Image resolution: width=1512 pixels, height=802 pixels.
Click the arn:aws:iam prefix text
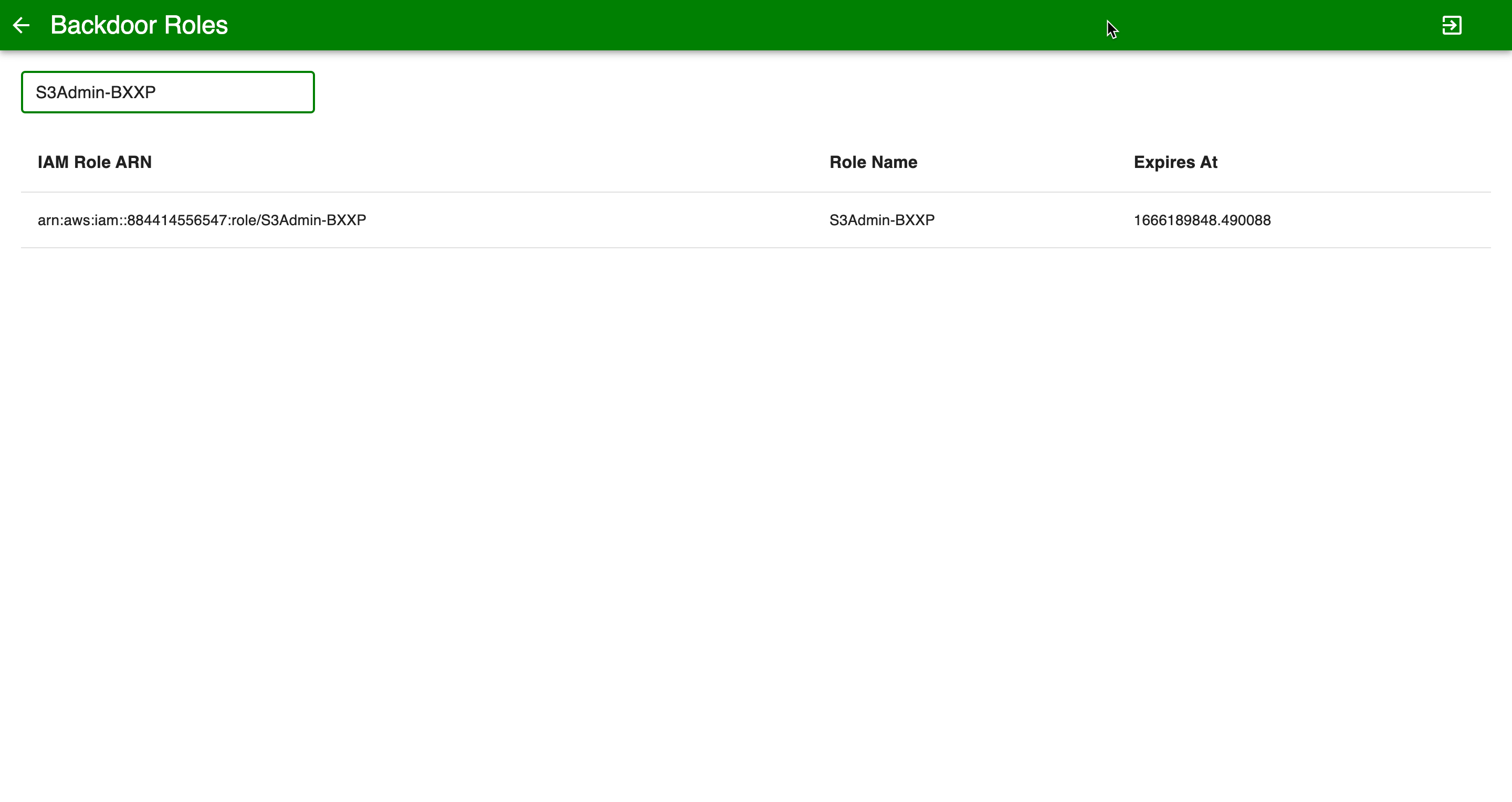tap(79, 220)
